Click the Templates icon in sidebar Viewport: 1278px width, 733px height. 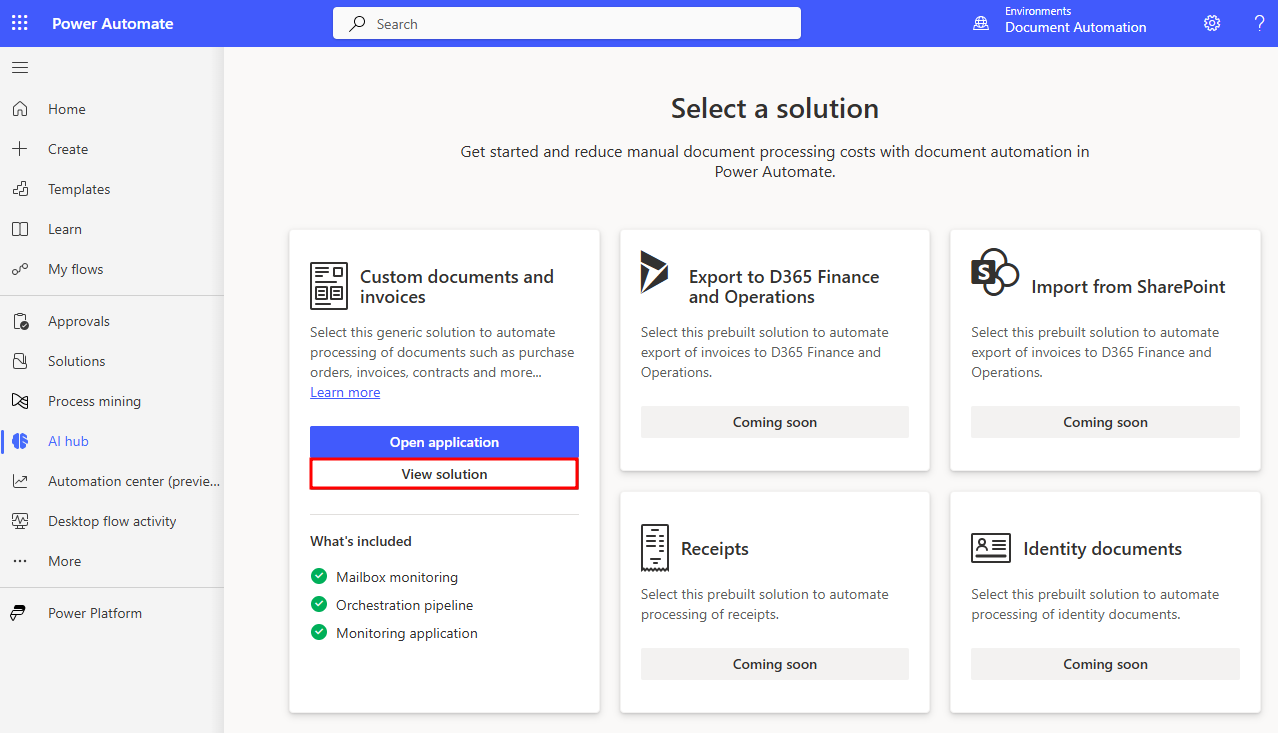coord(20,189)
